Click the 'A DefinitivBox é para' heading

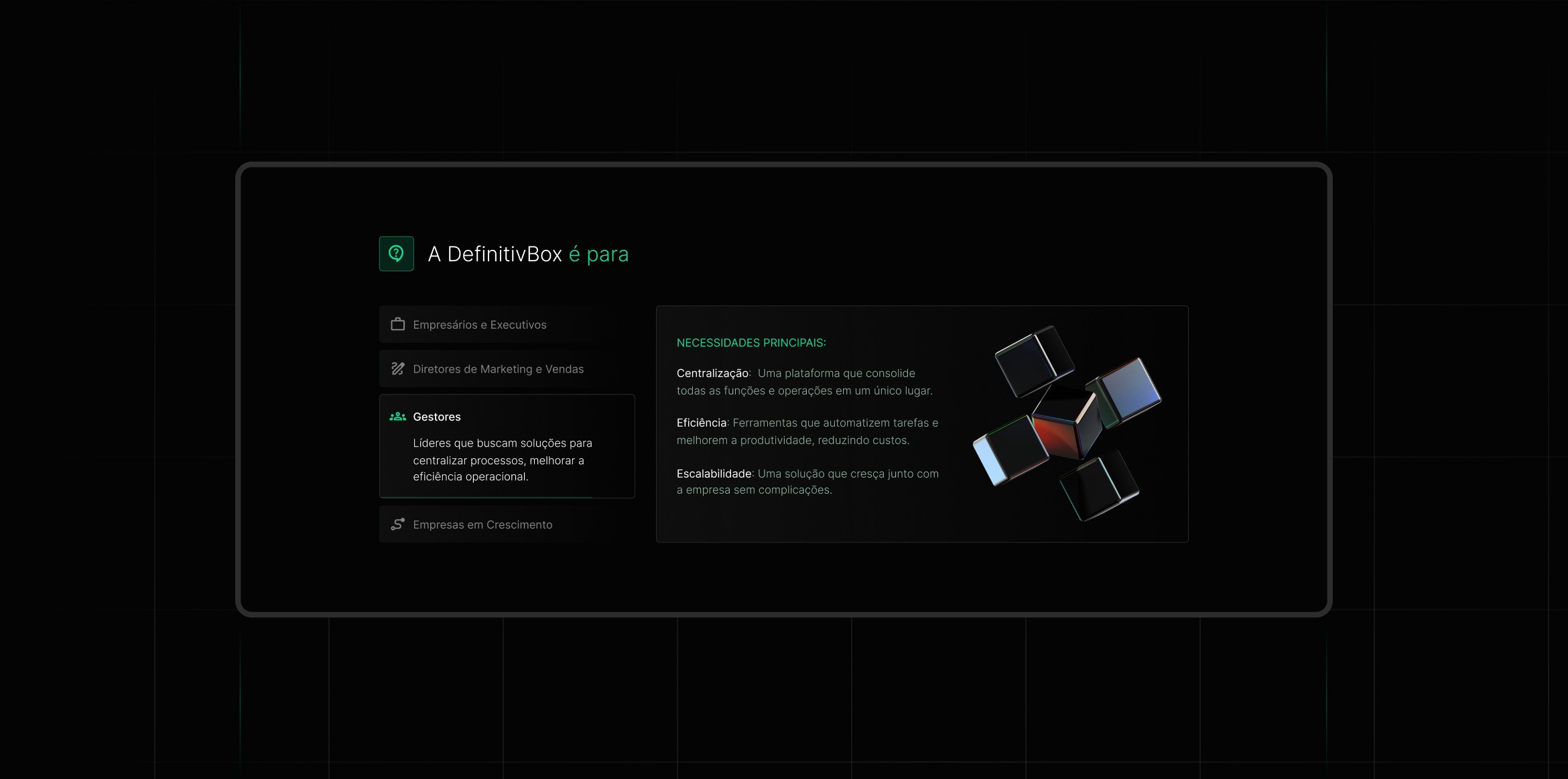click(528, 255)
